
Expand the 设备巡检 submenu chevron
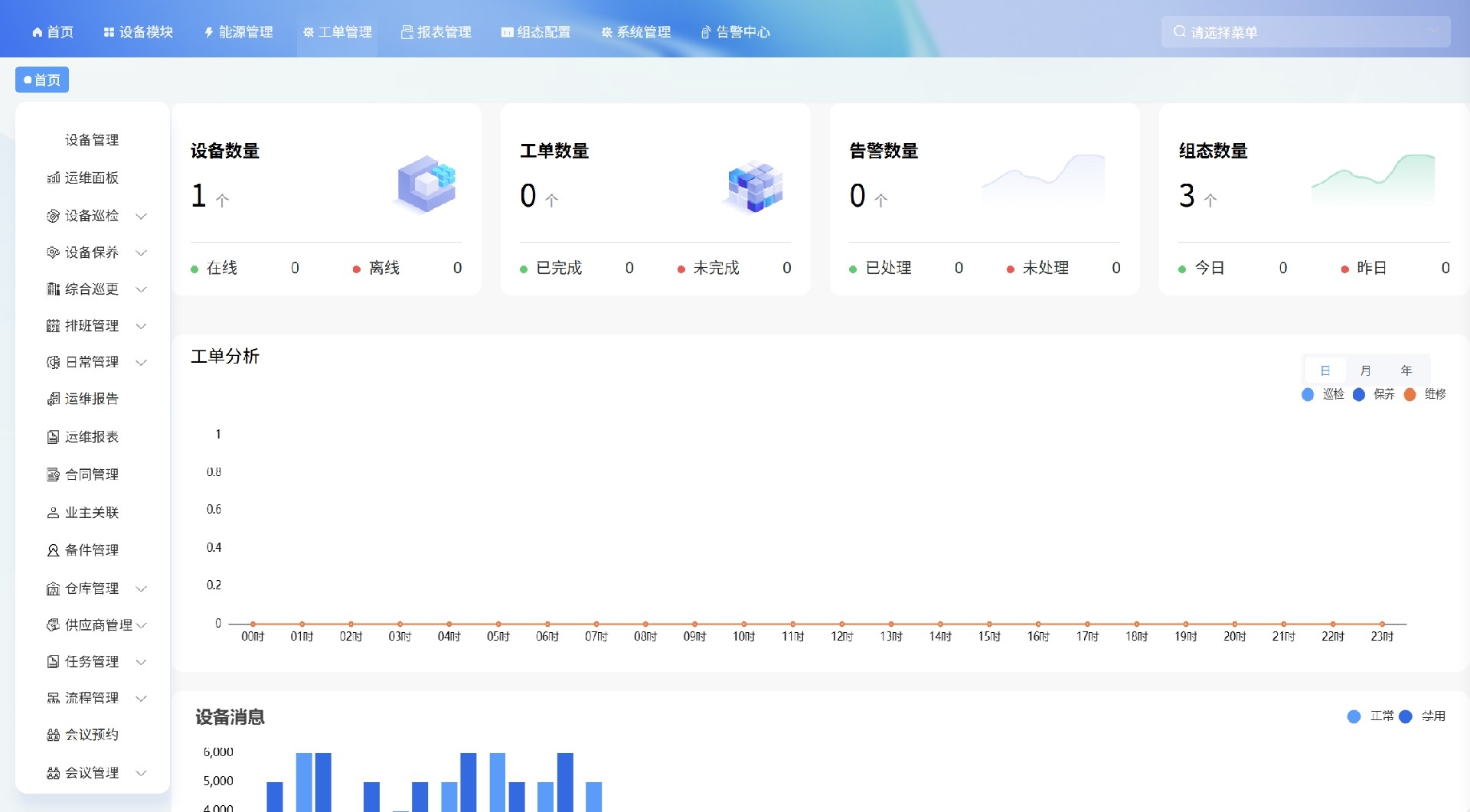point(141,217)
